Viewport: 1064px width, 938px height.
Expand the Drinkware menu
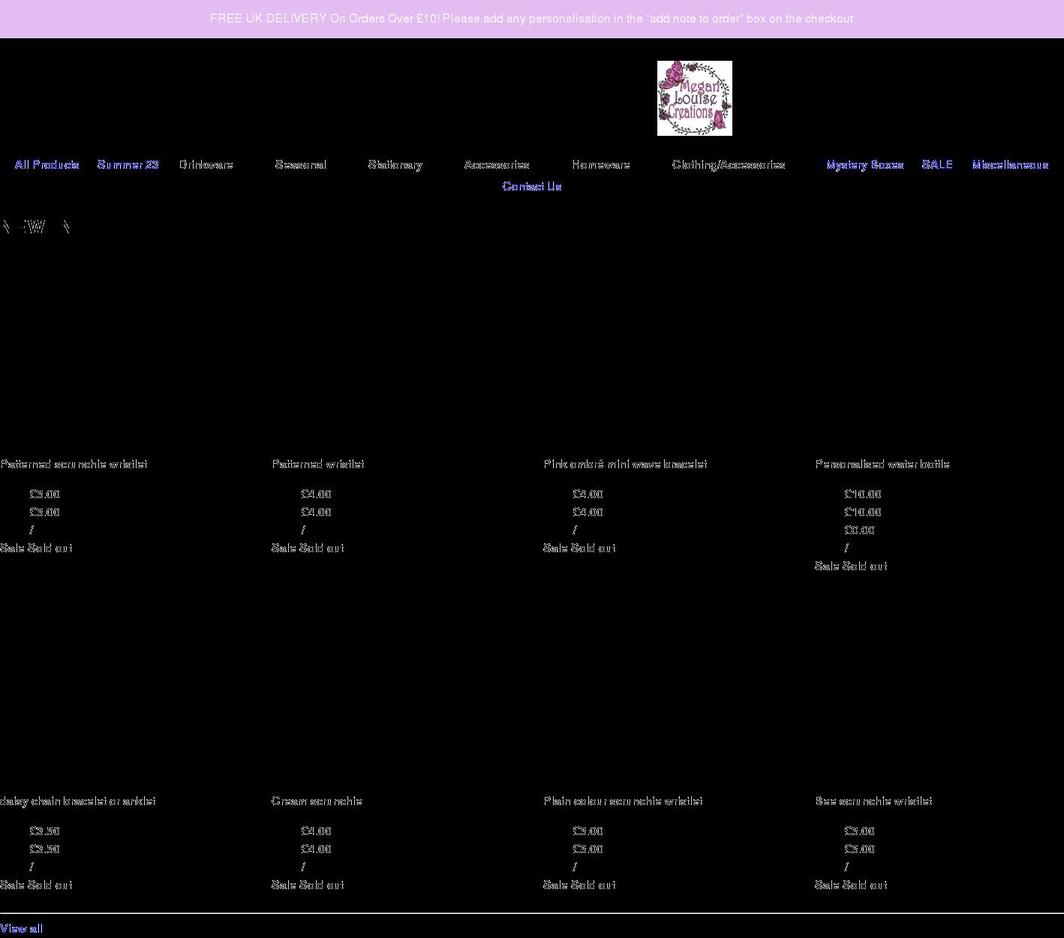click(x=206, y=165)
